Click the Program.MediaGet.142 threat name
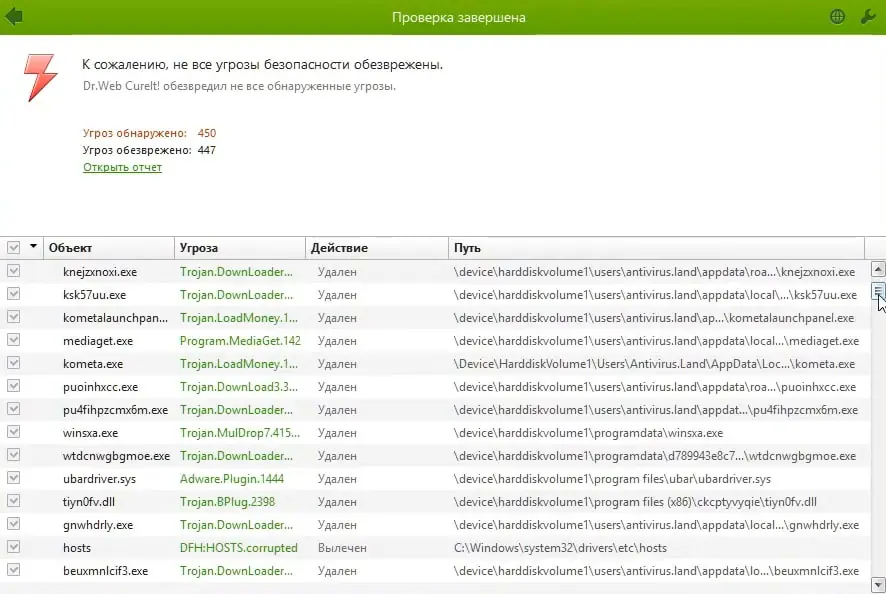The width and height of the screenshot is (886, 594). [240, 341]
